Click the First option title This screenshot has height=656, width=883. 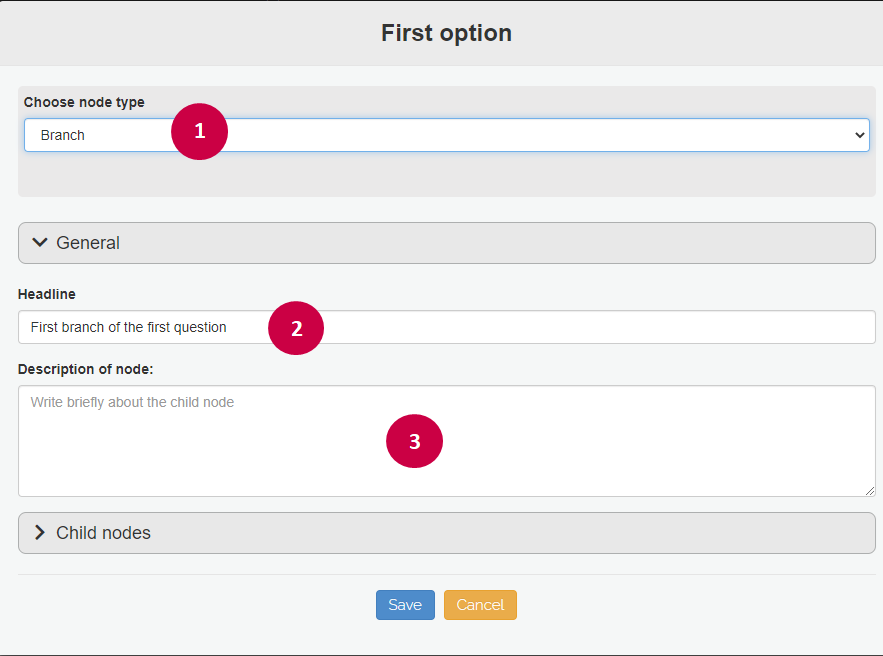pyautogui.click(x=447, y=33)
